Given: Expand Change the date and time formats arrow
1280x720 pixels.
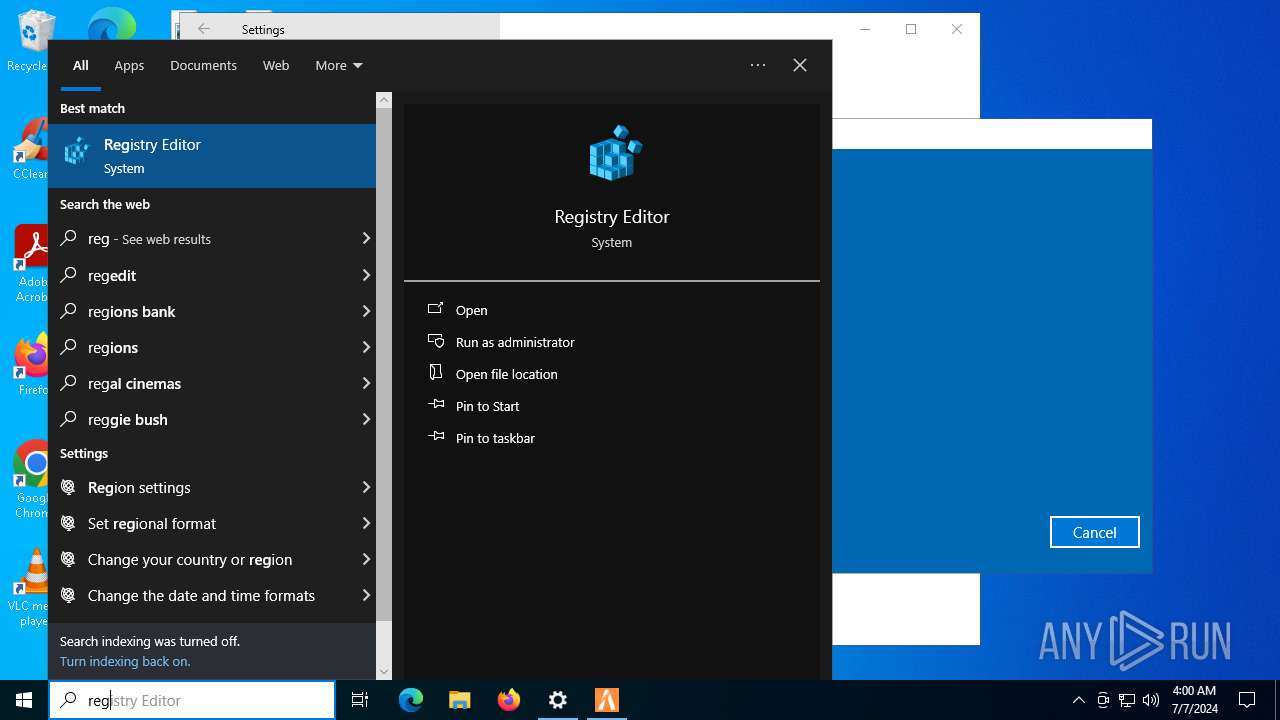Looking at the screenshot, I should coord(366,595).
